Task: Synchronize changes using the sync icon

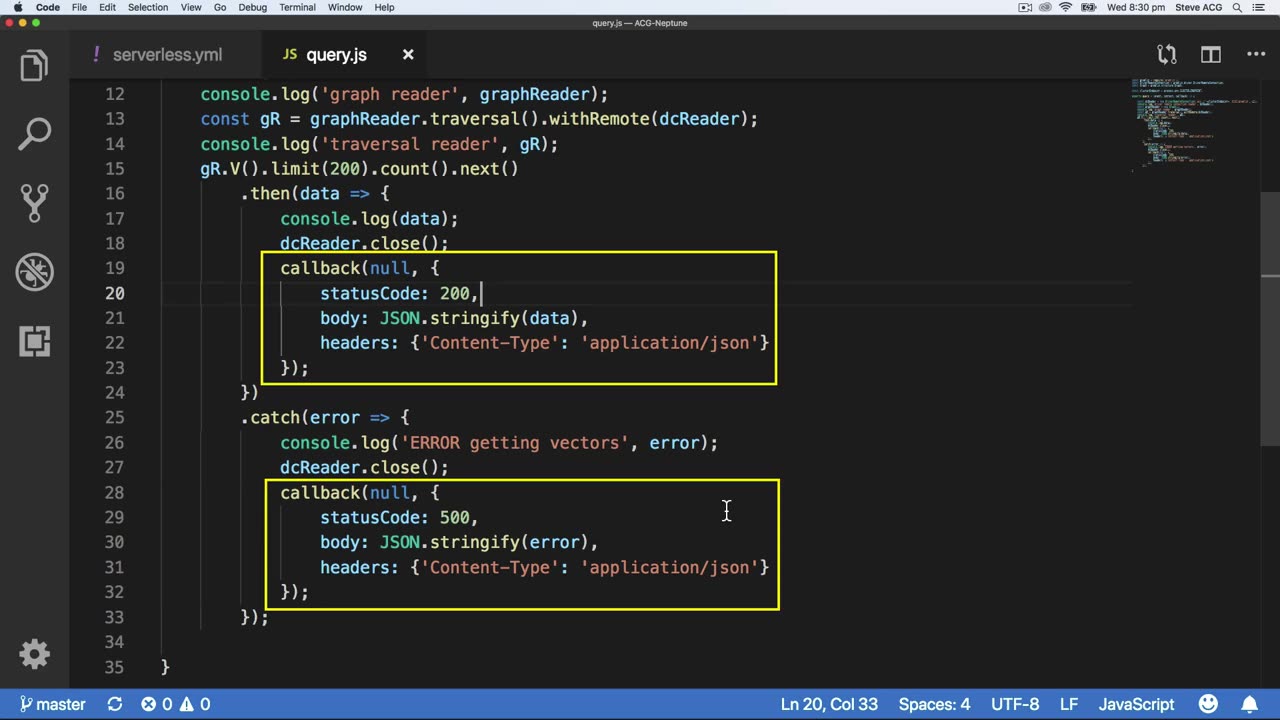Action: (x=115, y=704)
